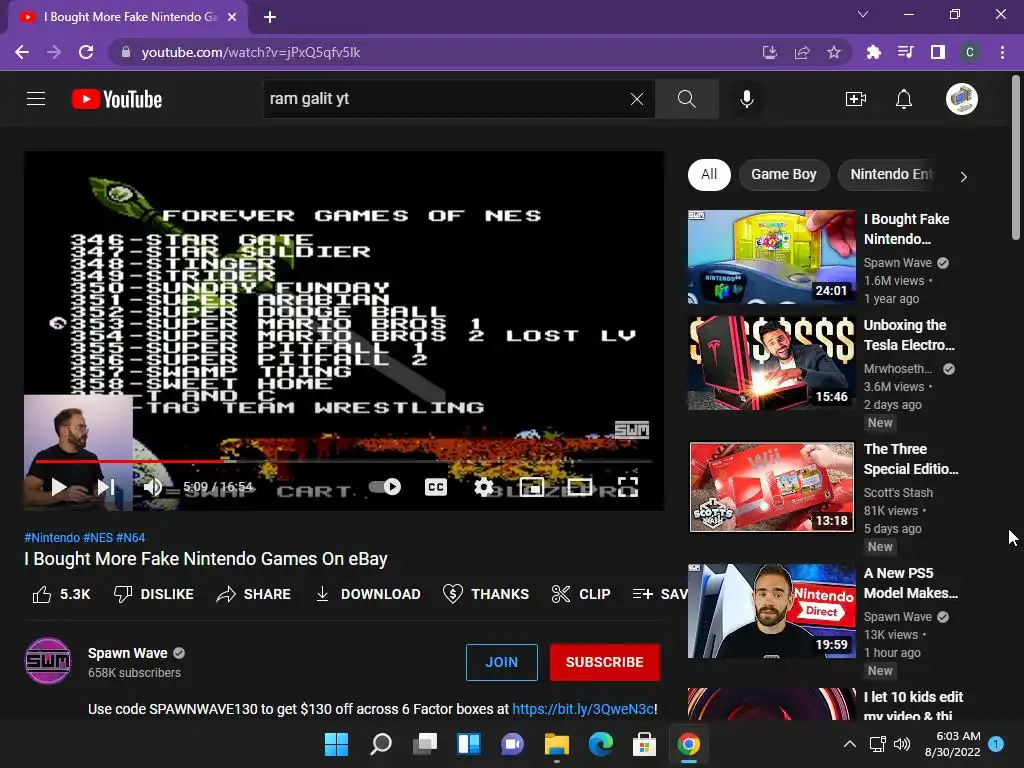The image size is (1024, 768).
Task: Open the YouTube hamburger guide menu
Action: click(x=36, y=99)
